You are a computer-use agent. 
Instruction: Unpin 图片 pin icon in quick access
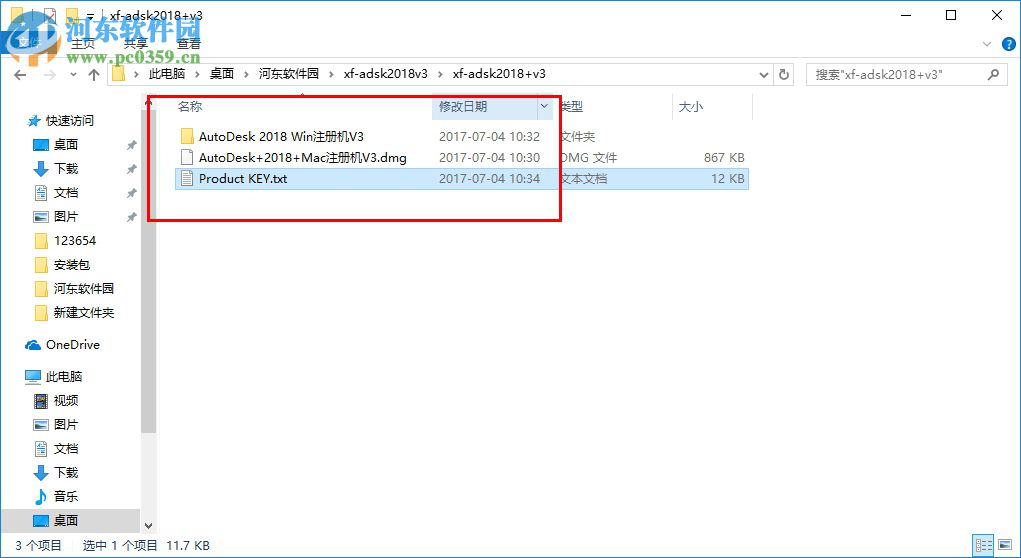(131, 216)
